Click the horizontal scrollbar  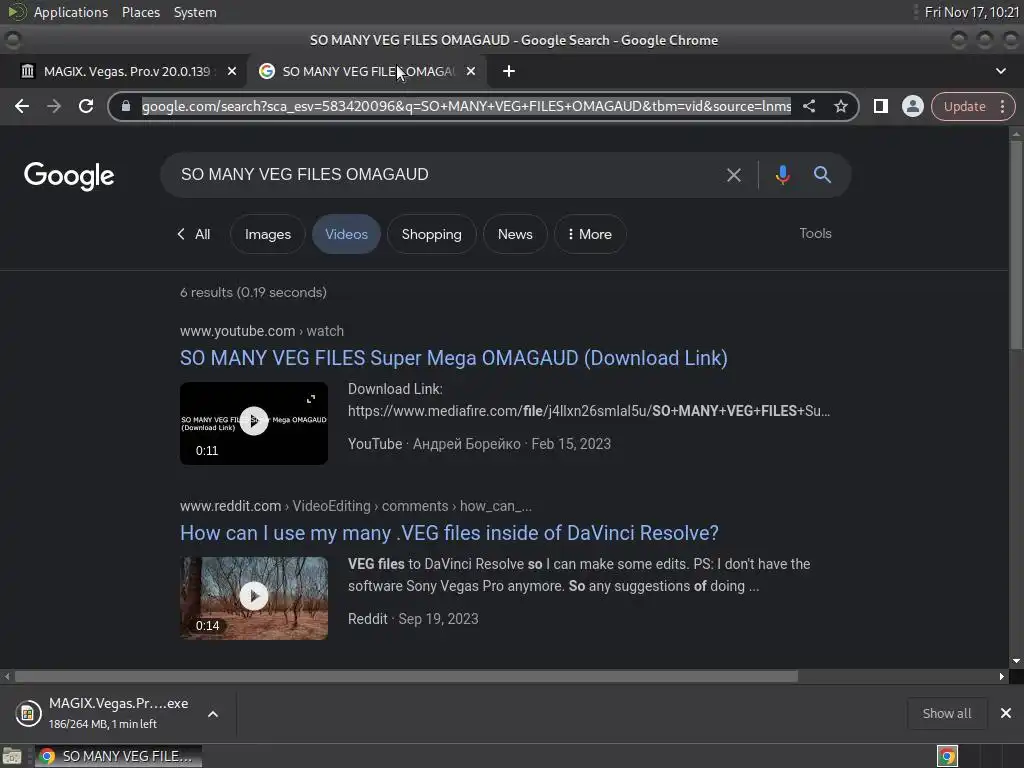click(x=406, y=677)
